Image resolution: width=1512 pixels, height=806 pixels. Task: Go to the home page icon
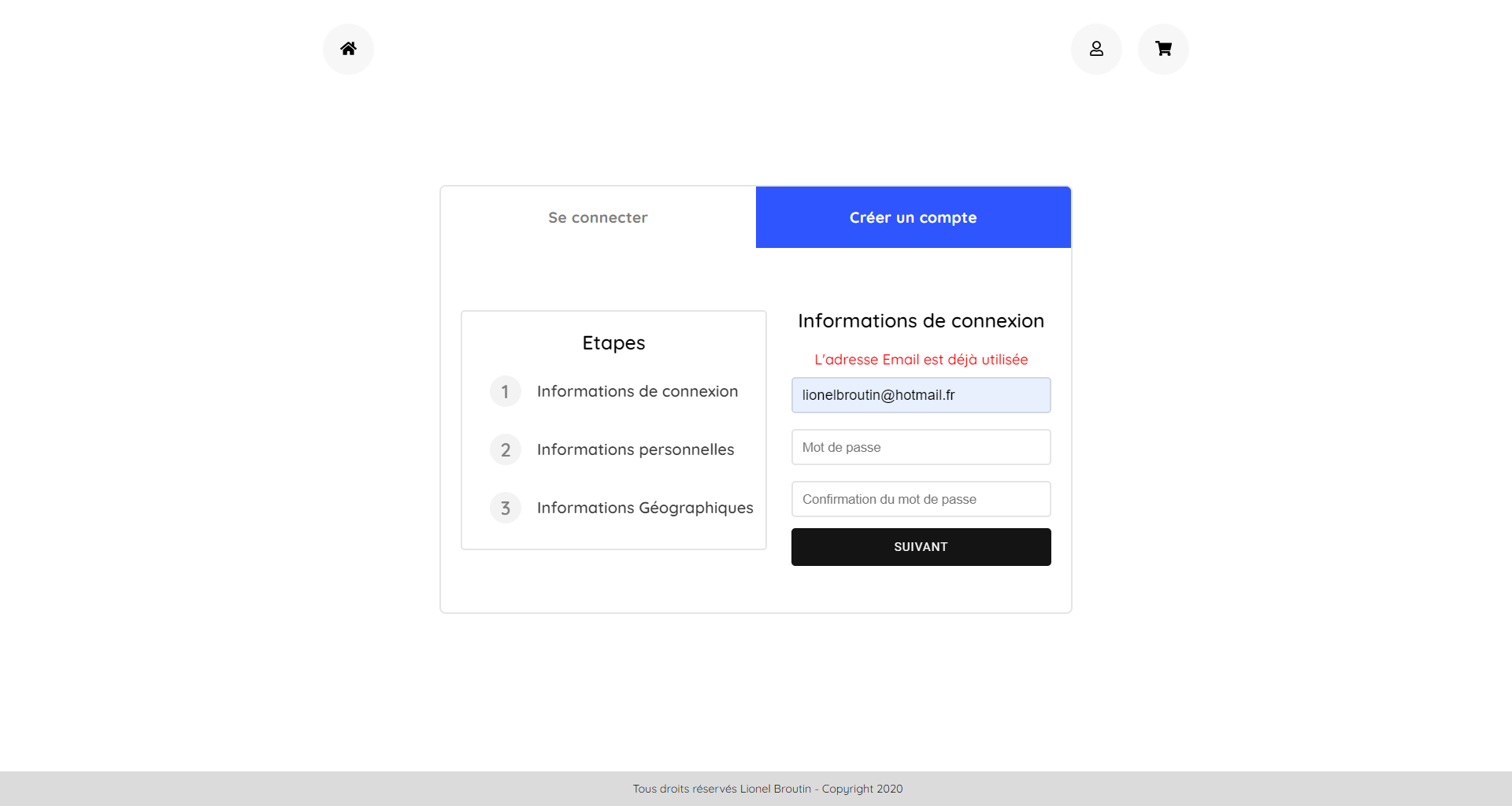[x=348, y=49]
